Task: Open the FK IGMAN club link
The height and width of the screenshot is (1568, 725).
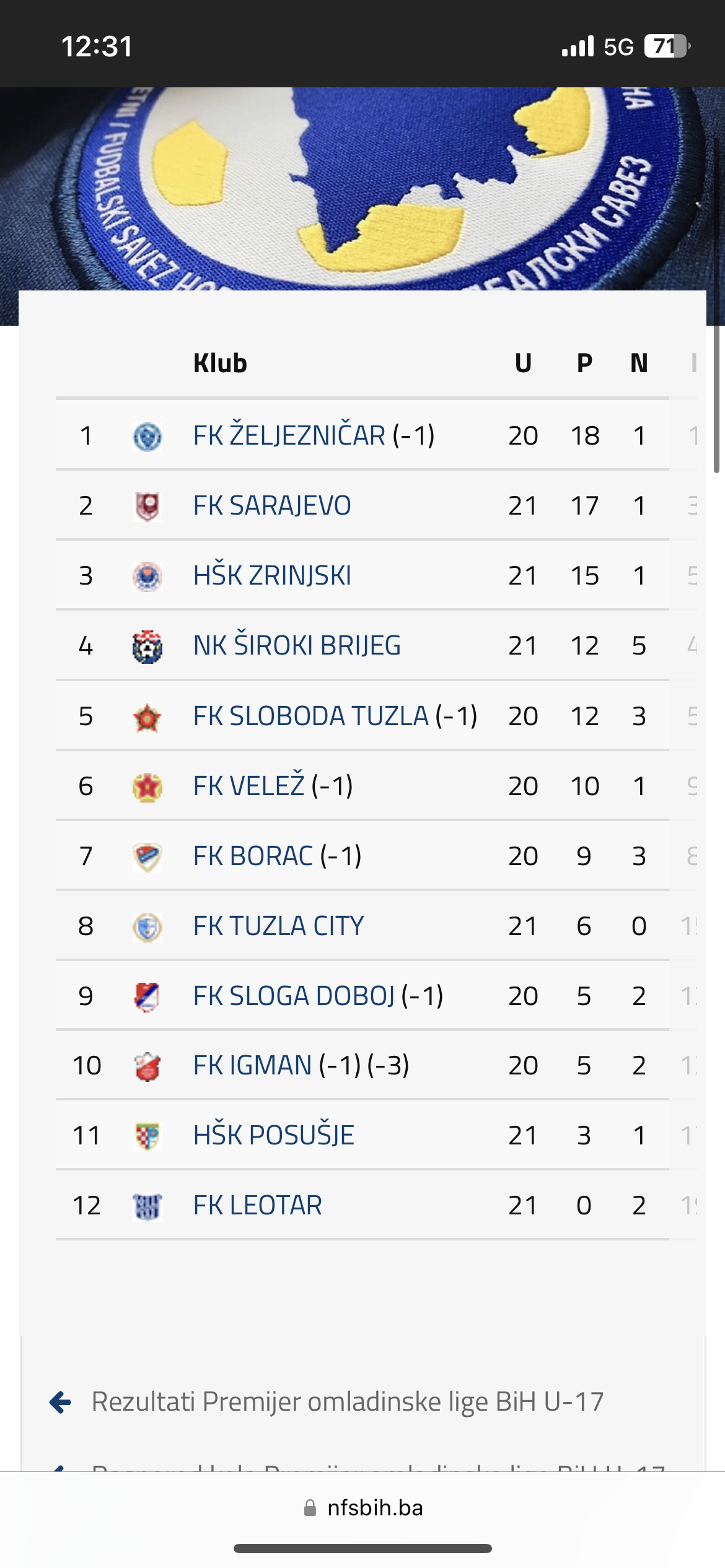Action: point(253,1066)
